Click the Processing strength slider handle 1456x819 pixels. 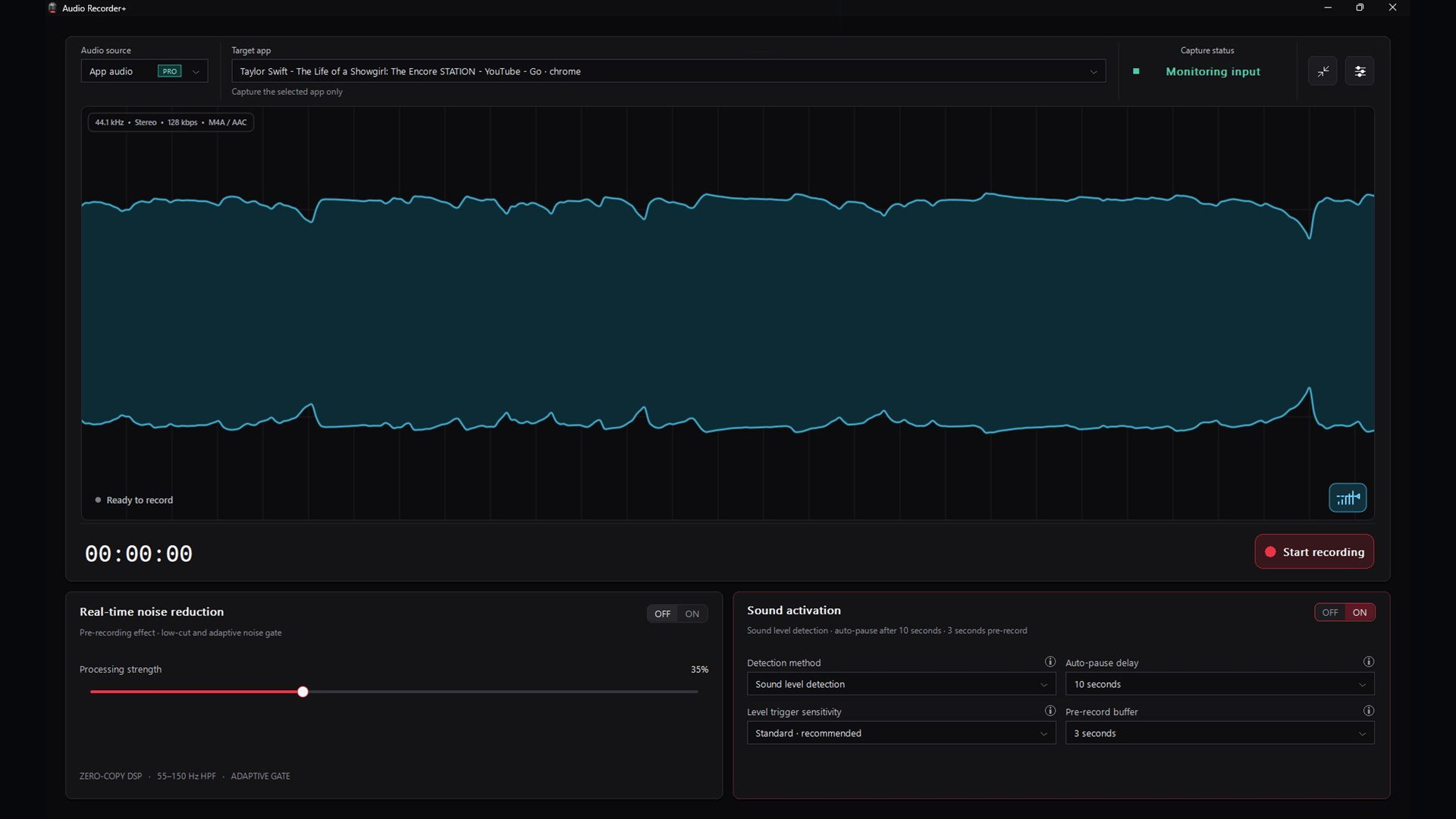pyautogui.click(x=303, y=692)
